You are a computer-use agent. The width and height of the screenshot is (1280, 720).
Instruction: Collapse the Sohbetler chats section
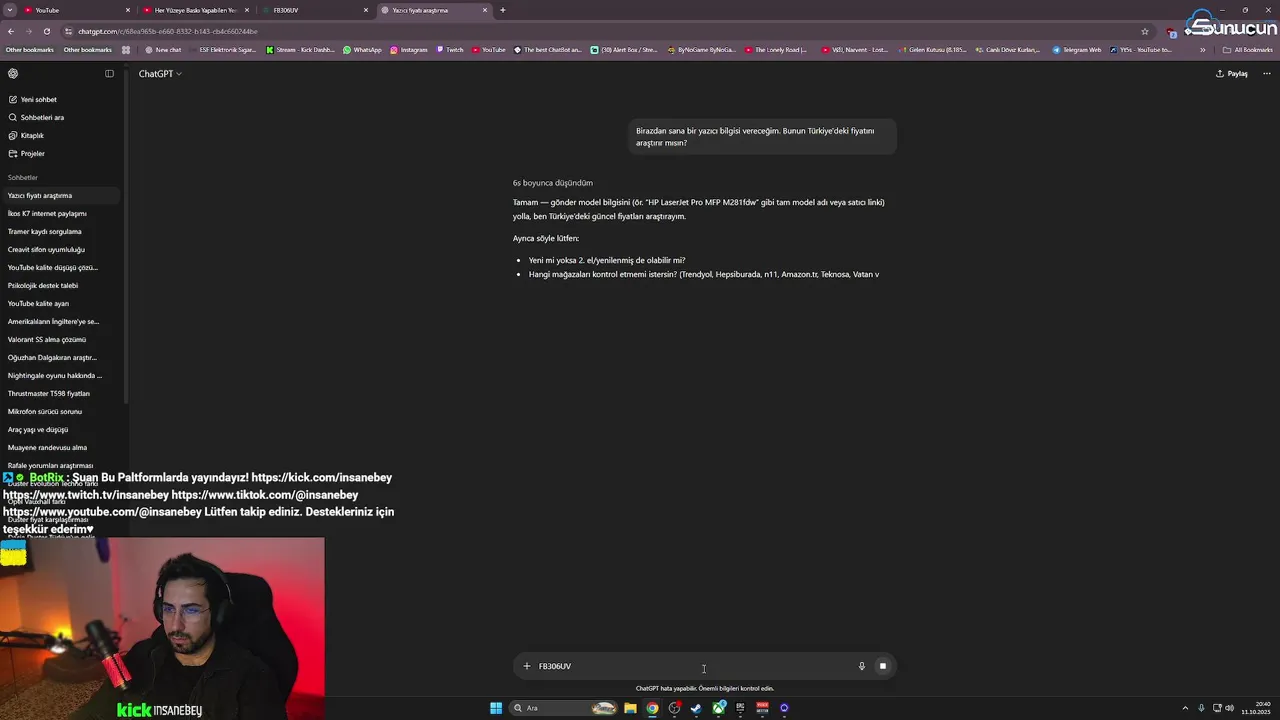tap(23, 178)
